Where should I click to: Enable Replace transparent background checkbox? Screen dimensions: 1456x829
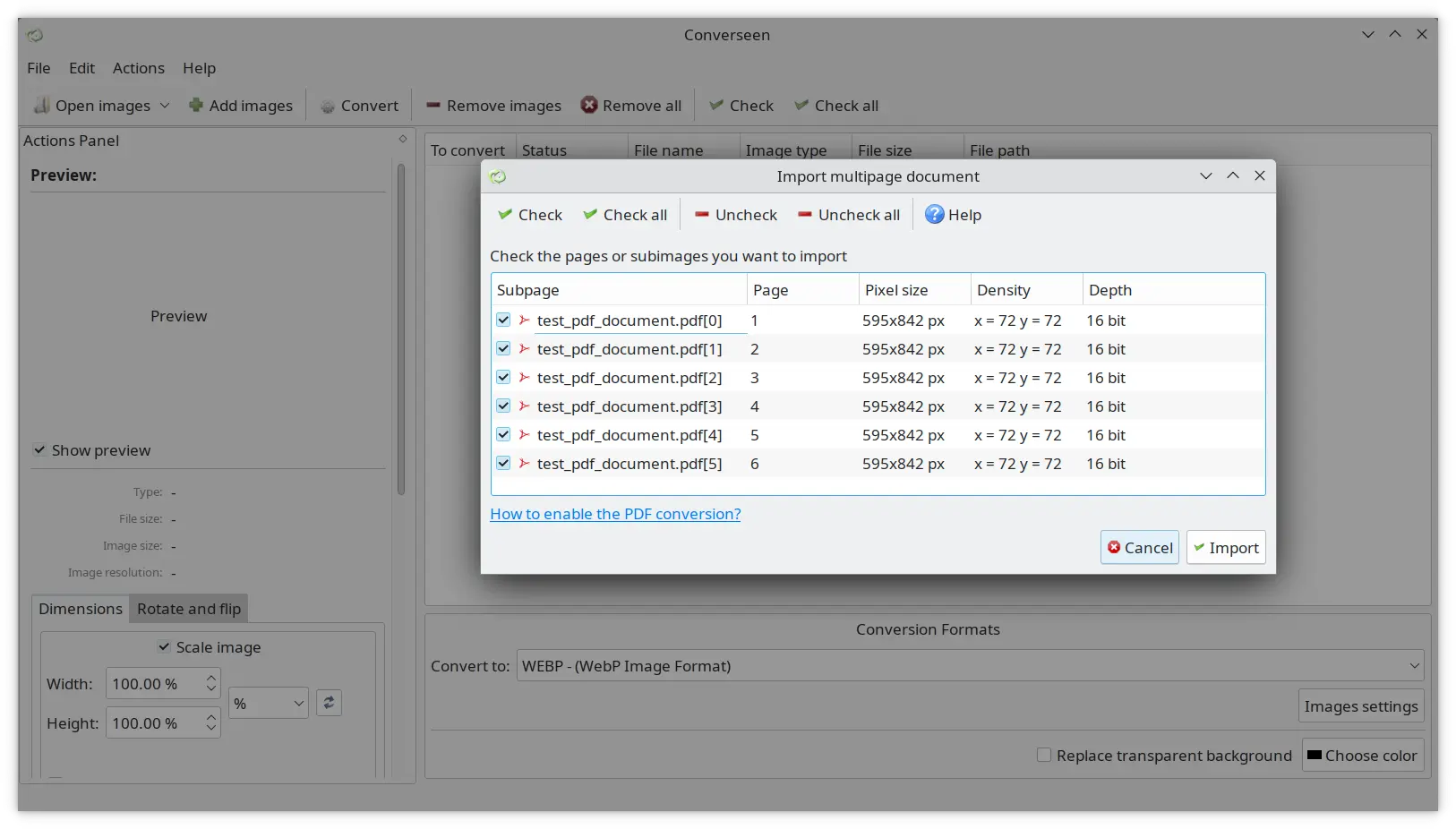pyautogui.click(x=1044, y=756)
